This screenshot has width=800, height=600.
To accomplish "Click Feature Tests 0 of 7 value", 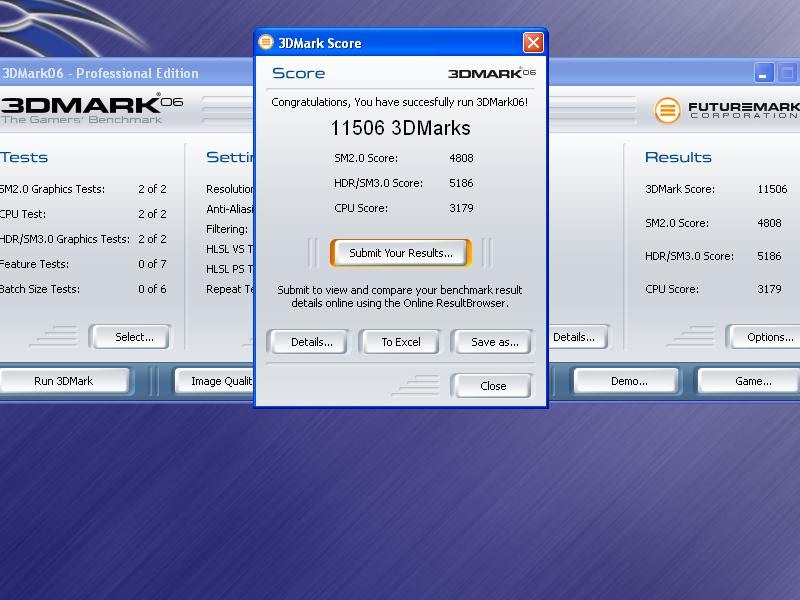I will tap(152, 264).
